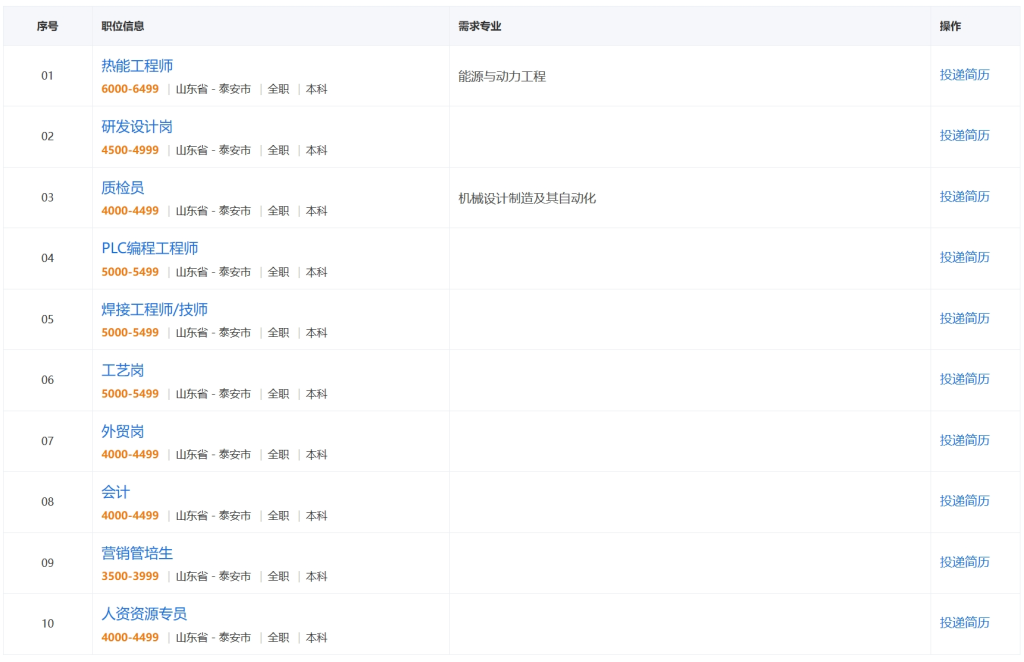Select the 职位信息 column header
The height and width of the screenshot is (662, 1024).
pos(123,26)
